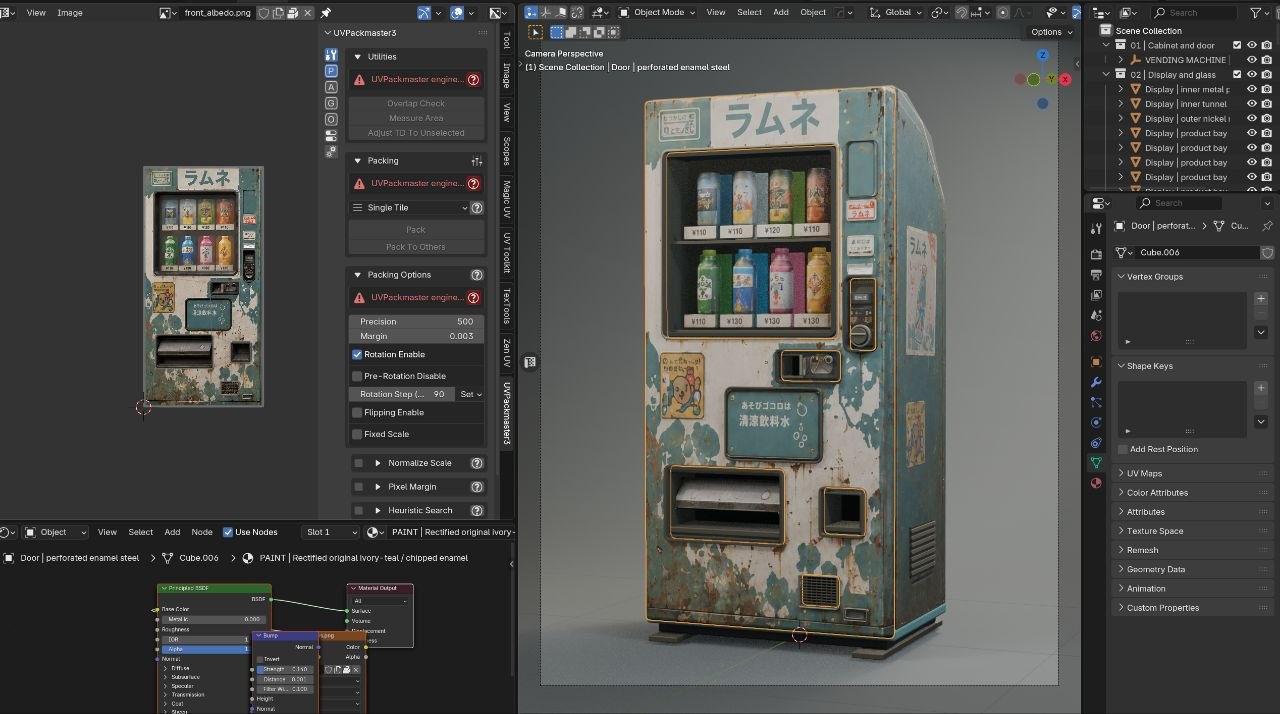Expand the Color Attributes panel
Image resolution: width=1280 pixels, height=714 pixels.
pyautogui.click(x=1157, y=492)
